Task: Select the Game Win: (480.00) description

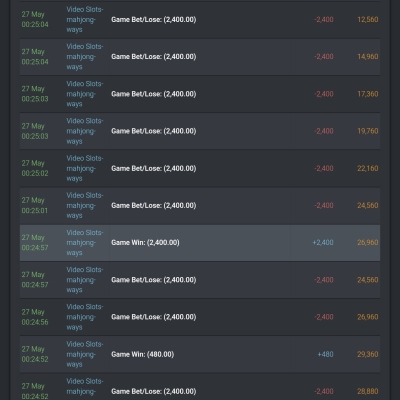Action: (143, 354)
